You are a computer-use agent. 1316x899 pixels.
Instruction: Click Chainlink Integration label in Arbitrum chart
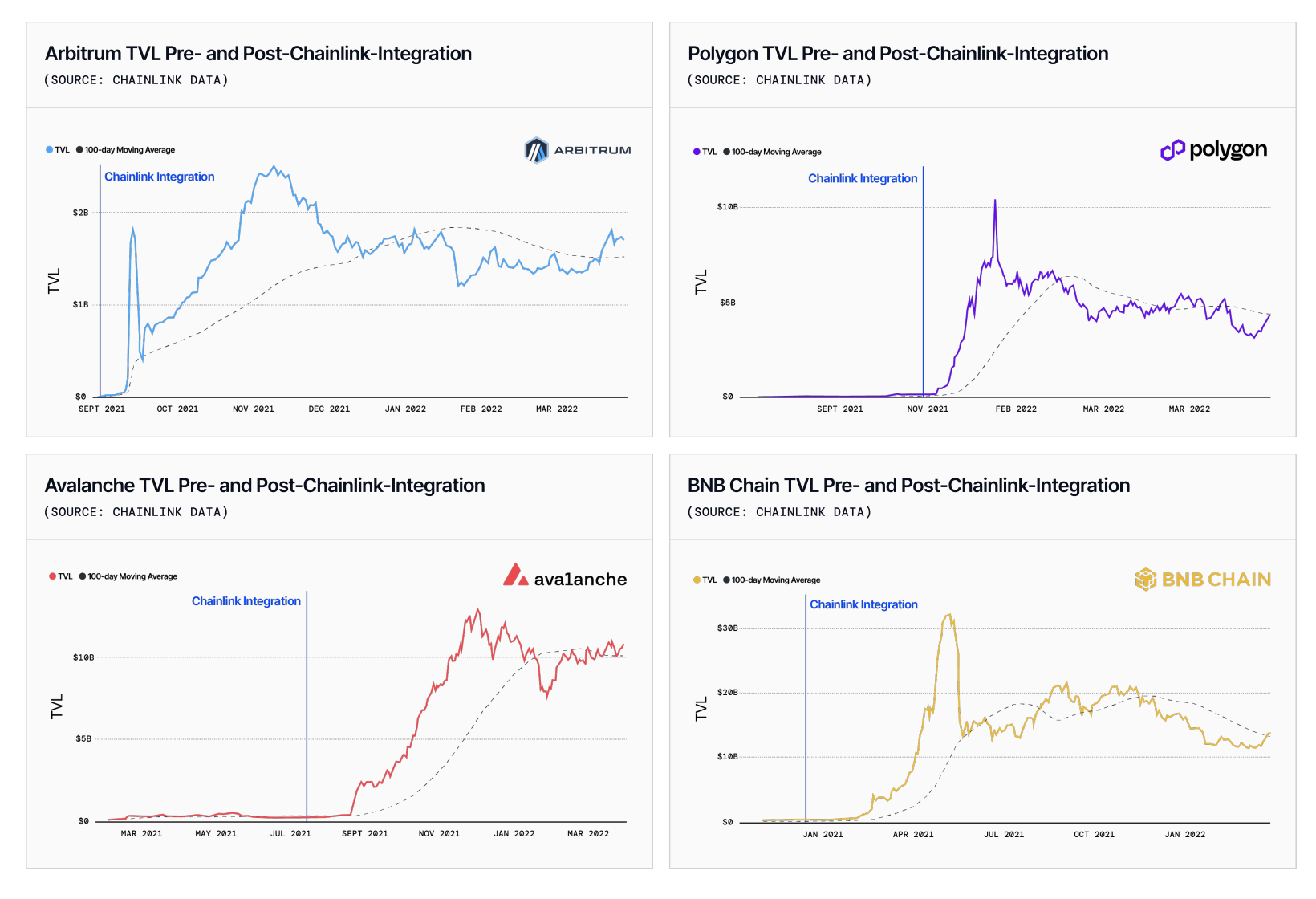pos(160,177)
